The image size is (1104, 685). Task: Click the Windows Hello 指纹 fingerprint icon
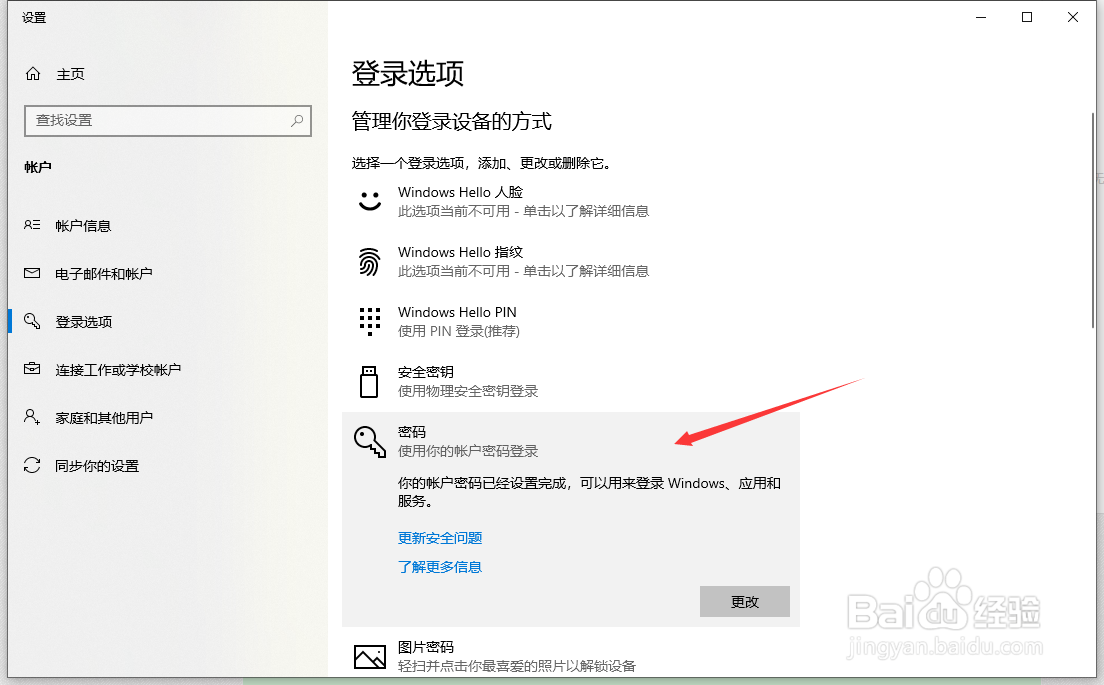[368, 260]
